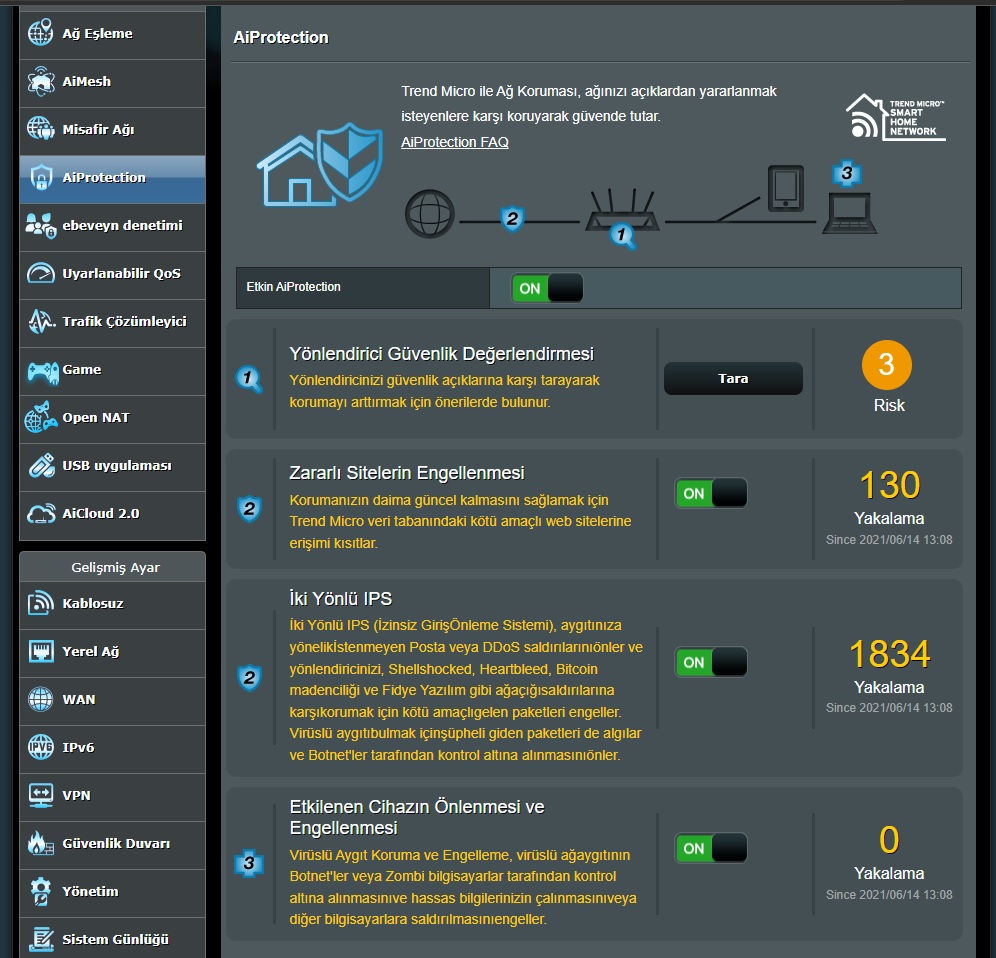Click the AiMesh sidebar icon
The width and height of the screenshot is (996, 958).
(41, 81)
